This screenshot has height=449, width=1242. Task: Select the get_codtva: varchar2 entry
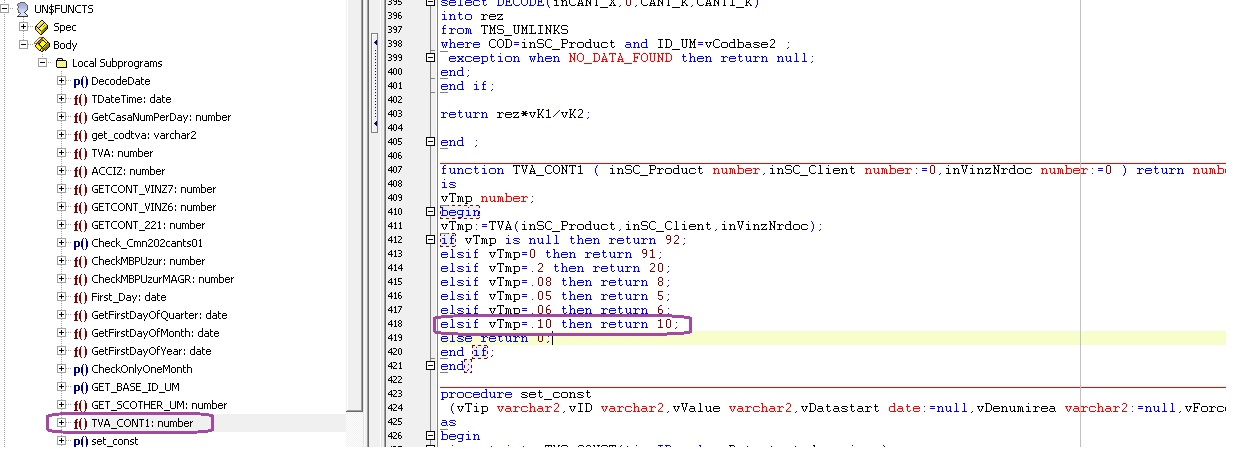(x=144, y=135)
